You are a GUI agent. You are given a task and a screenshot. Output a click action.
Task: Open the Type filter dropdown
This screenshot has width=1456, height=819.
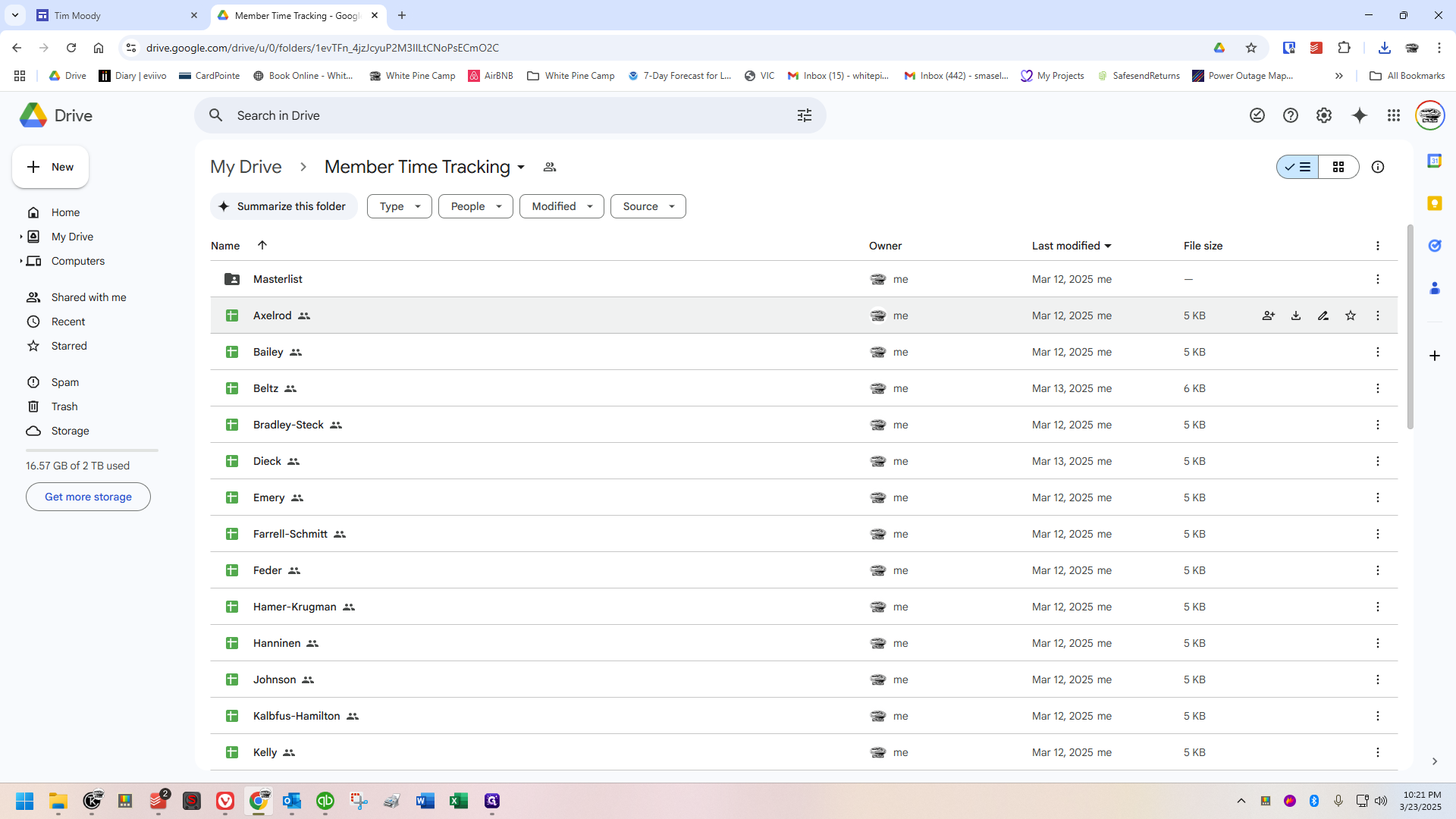point(400,206)
